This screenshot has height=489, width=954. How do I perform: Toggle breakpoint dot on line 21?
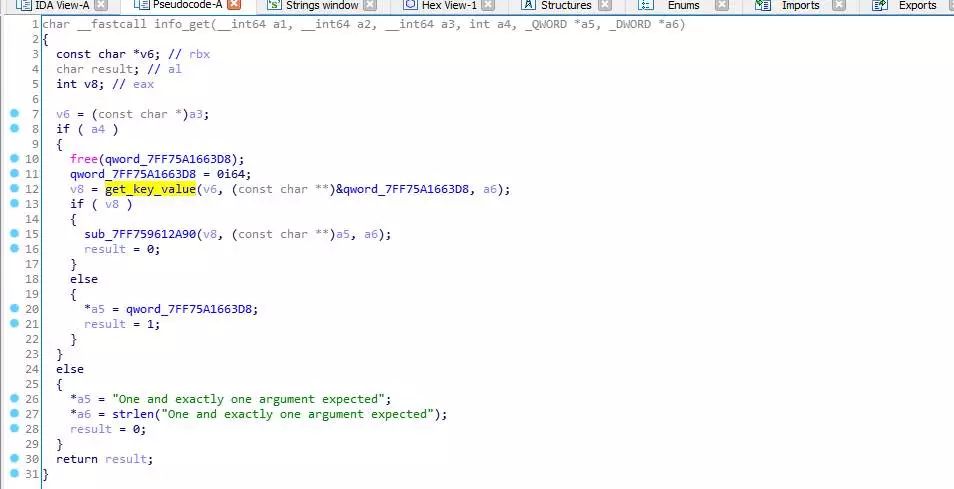click(15, 324)
